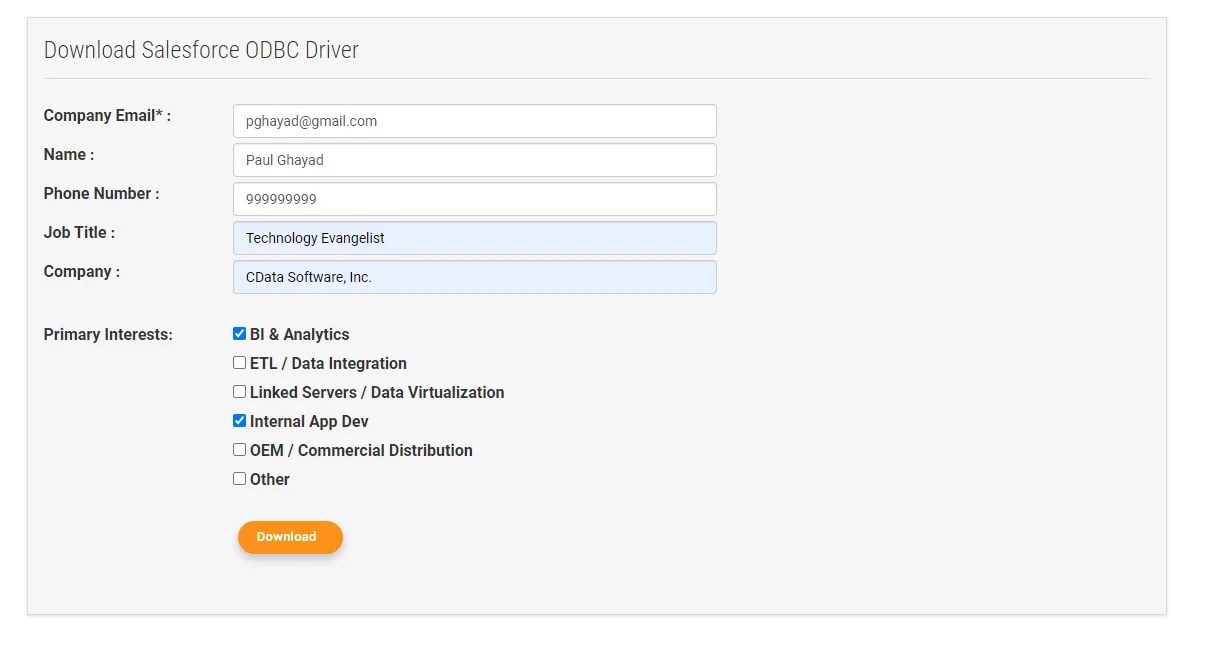Click the field containing "Technology Evangelist"
1210x645 pixels.
click(474, 237)
